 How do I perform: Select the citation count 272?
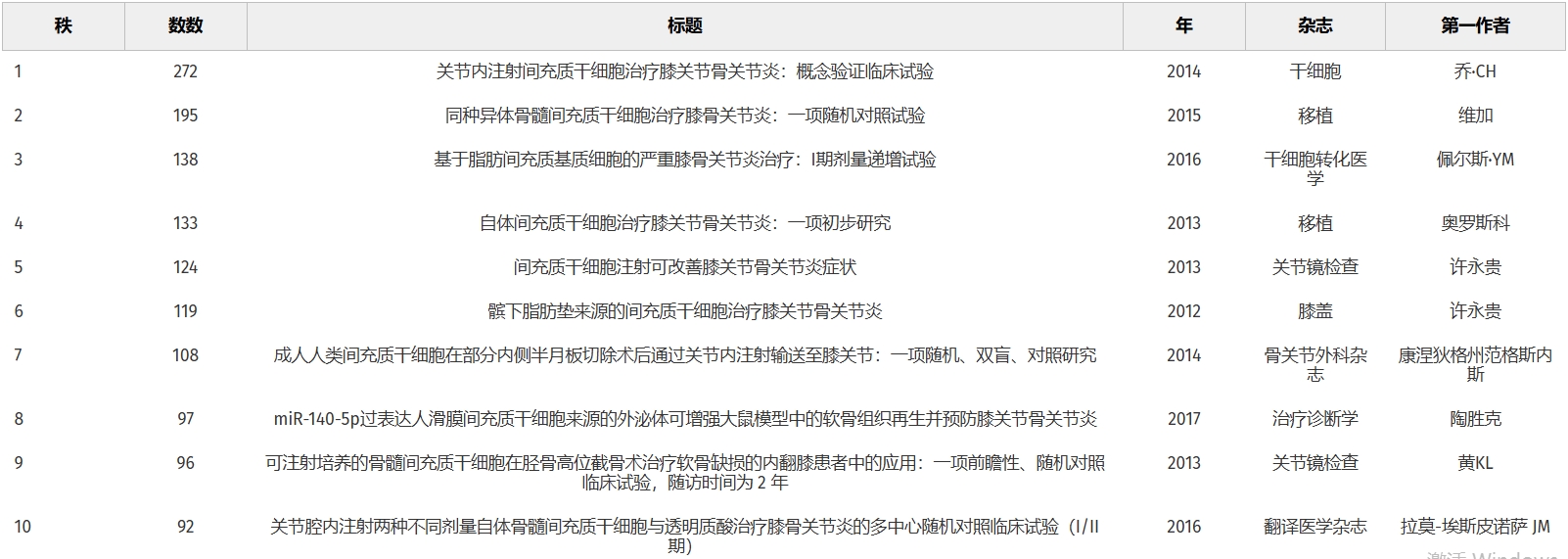click(185, 71)
